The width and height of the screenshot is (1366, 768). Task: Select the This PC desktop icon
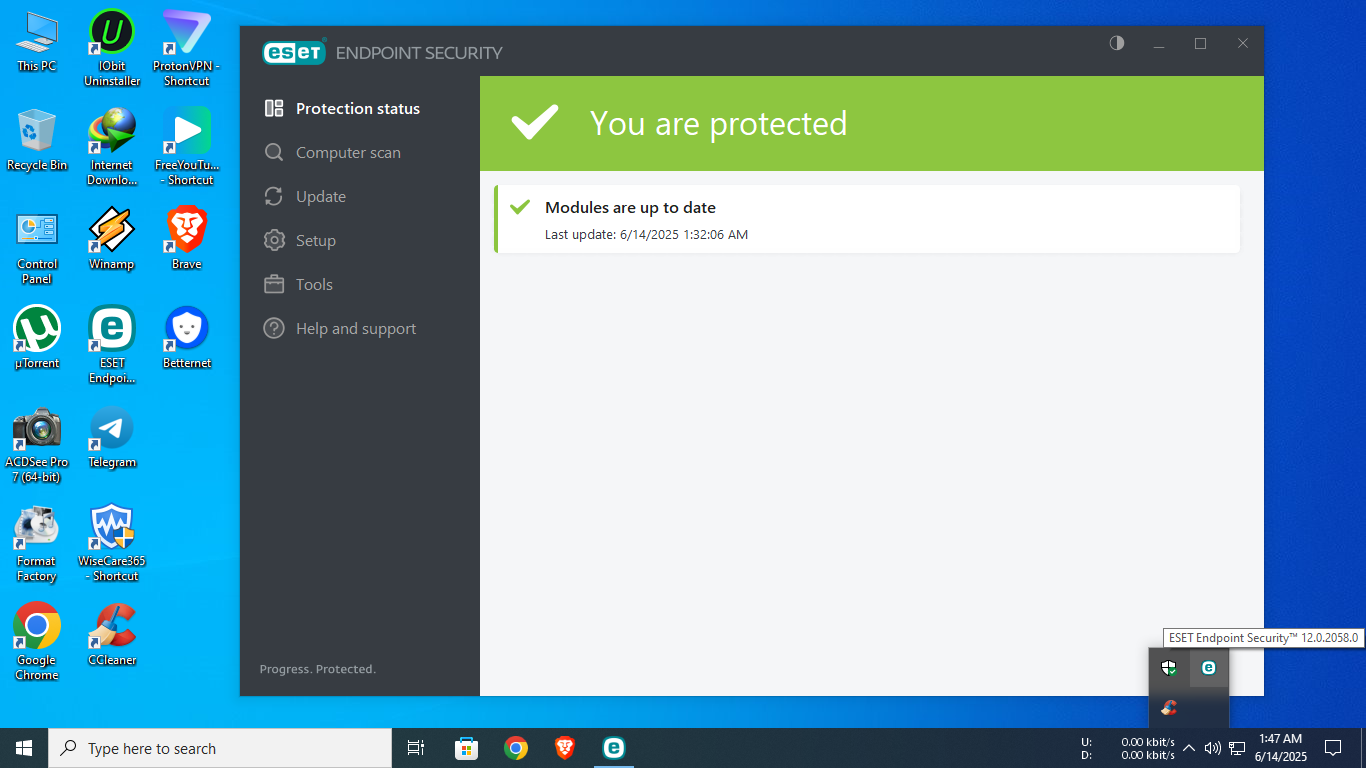pyautogui.click(x=37, y=42)
